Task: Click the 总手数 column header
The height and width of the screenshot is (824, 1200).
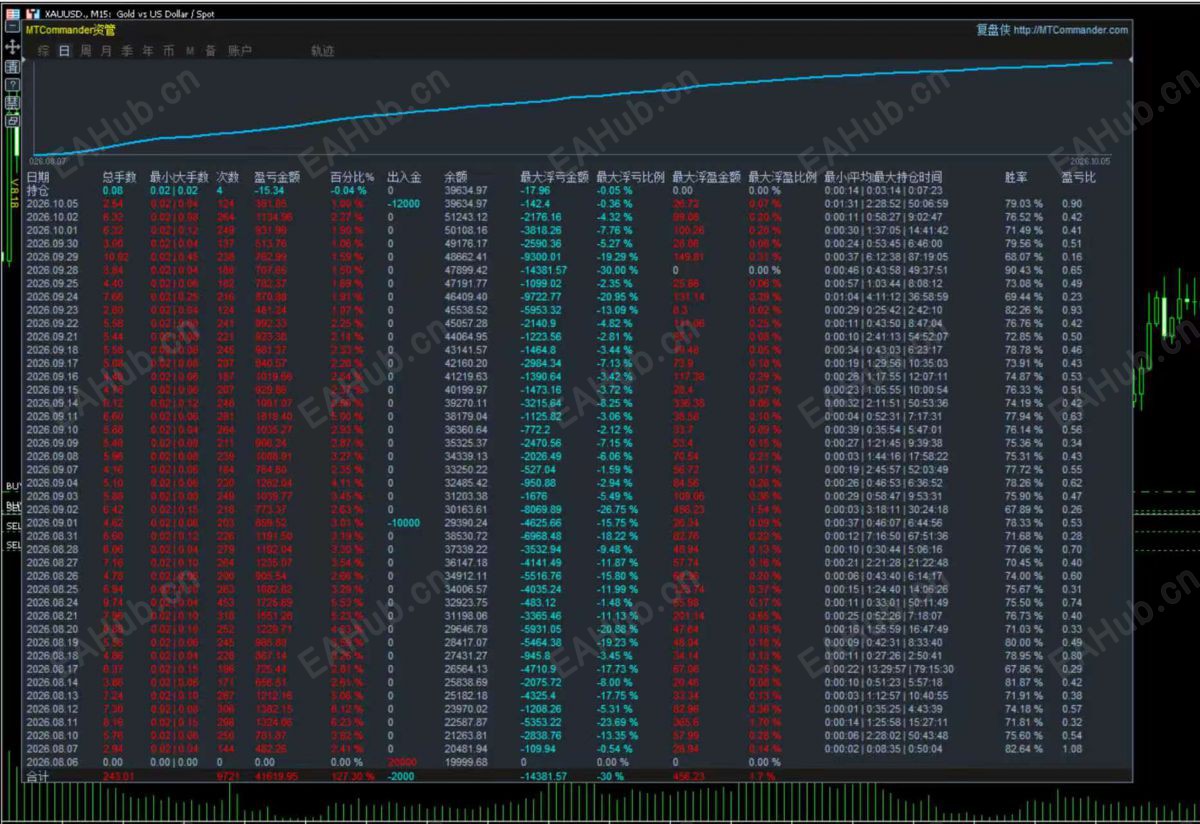Action: [x=120, y=177]
